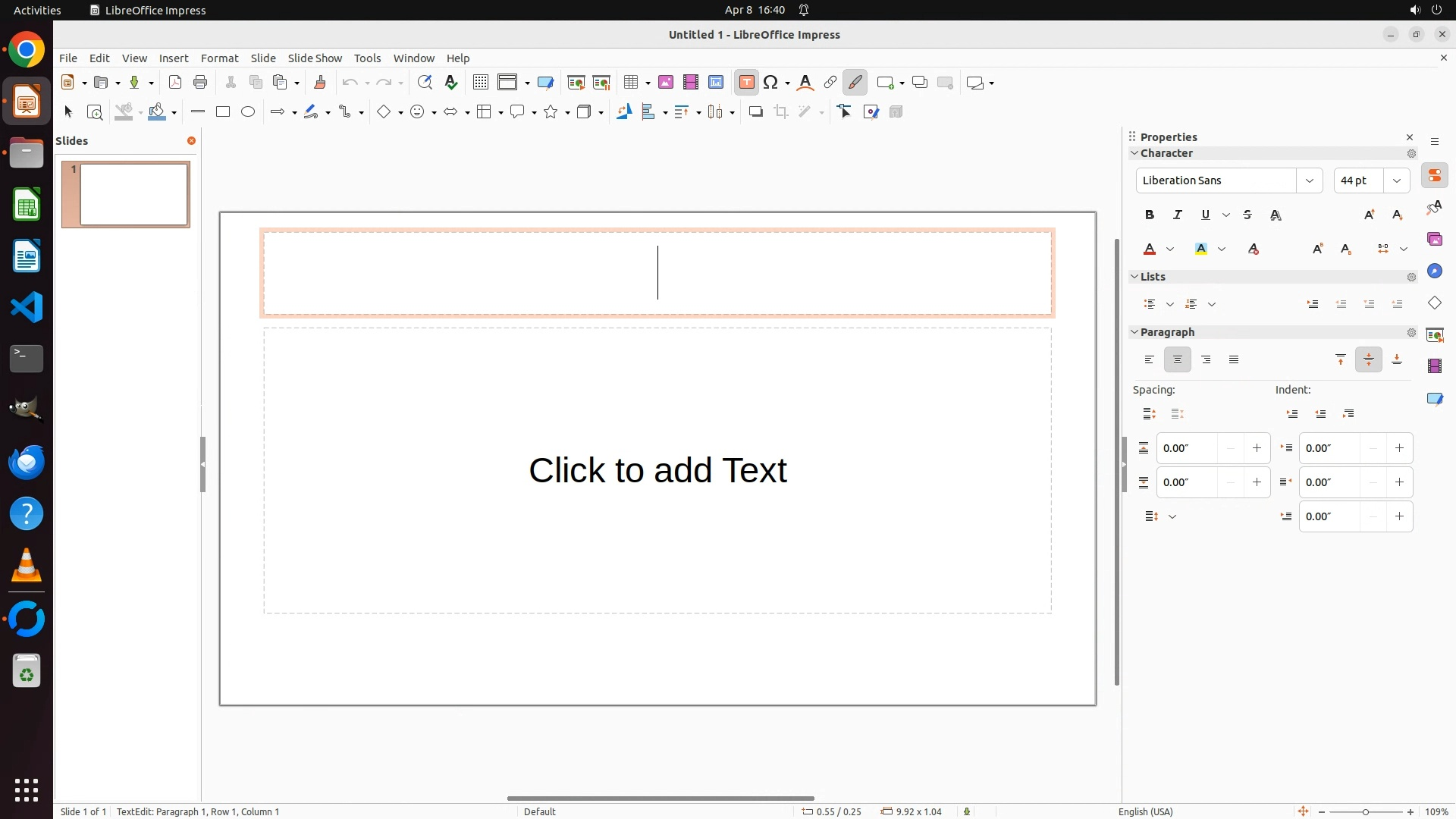Image resolution: width=1456 pixels, height=819 pixels.
Task: Toggle Bold formatting in Character panel
Action: [x=1150, y=215]
